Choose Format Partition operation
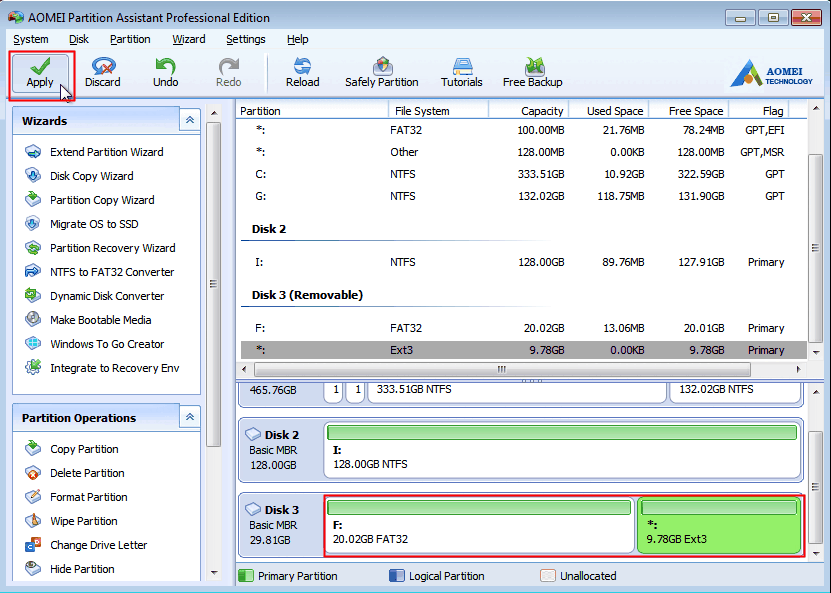 pos(76,497)
